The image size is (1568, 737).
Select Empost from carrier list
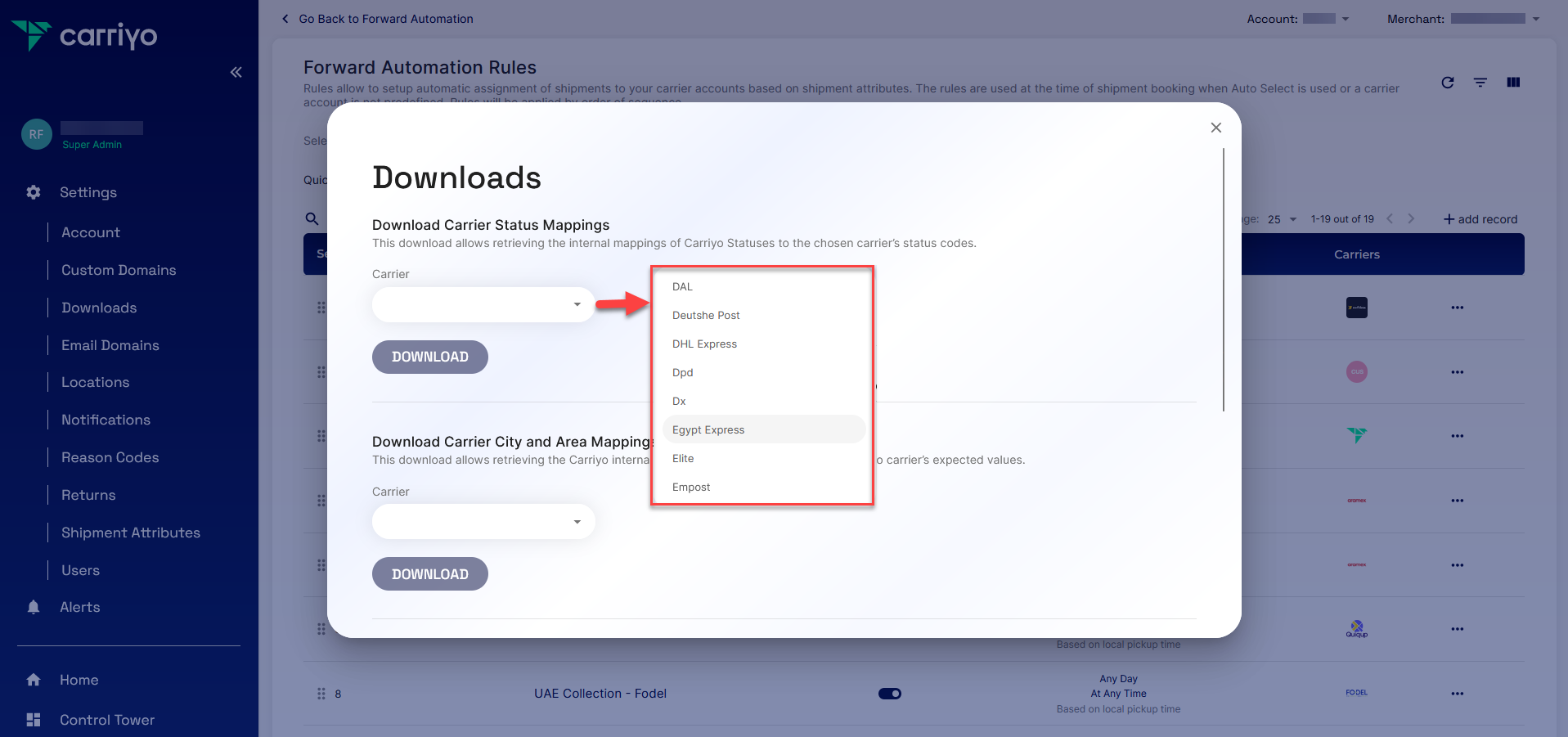pos(763,487)
